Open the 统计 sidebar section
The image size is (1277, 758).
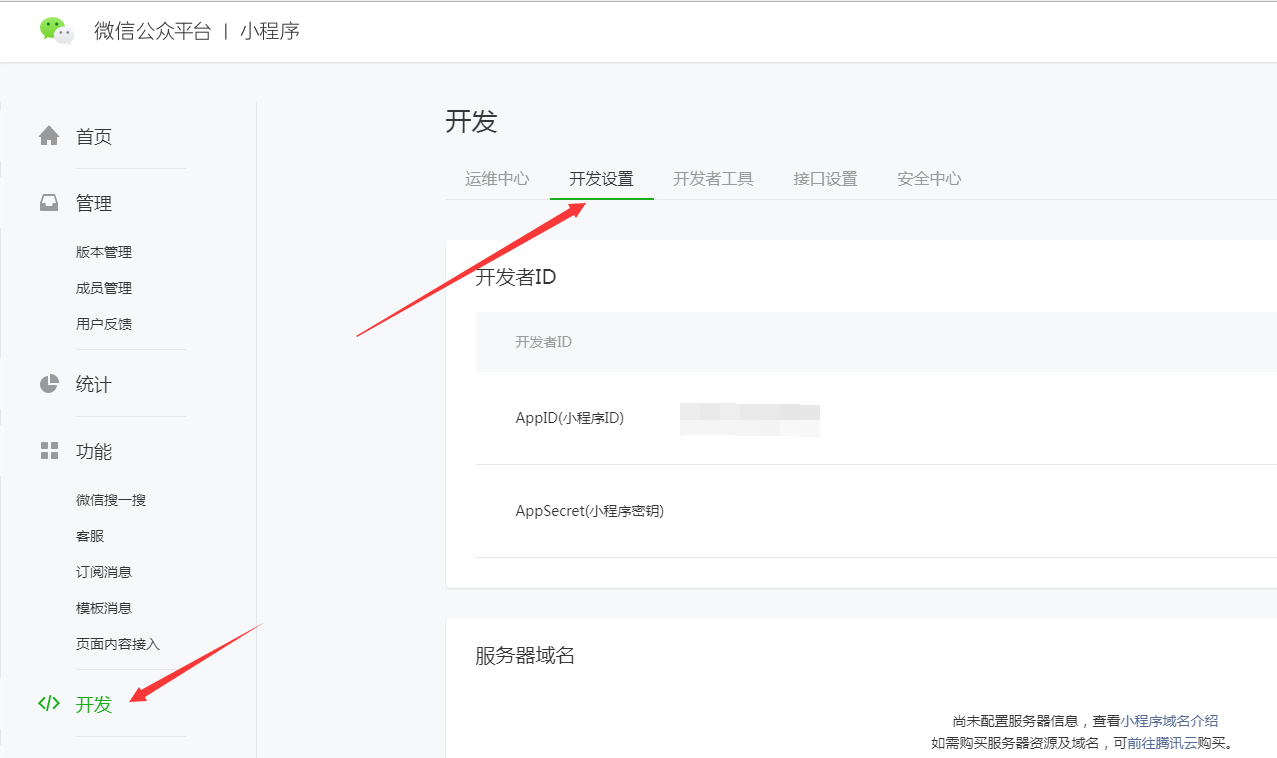(94, 385)
